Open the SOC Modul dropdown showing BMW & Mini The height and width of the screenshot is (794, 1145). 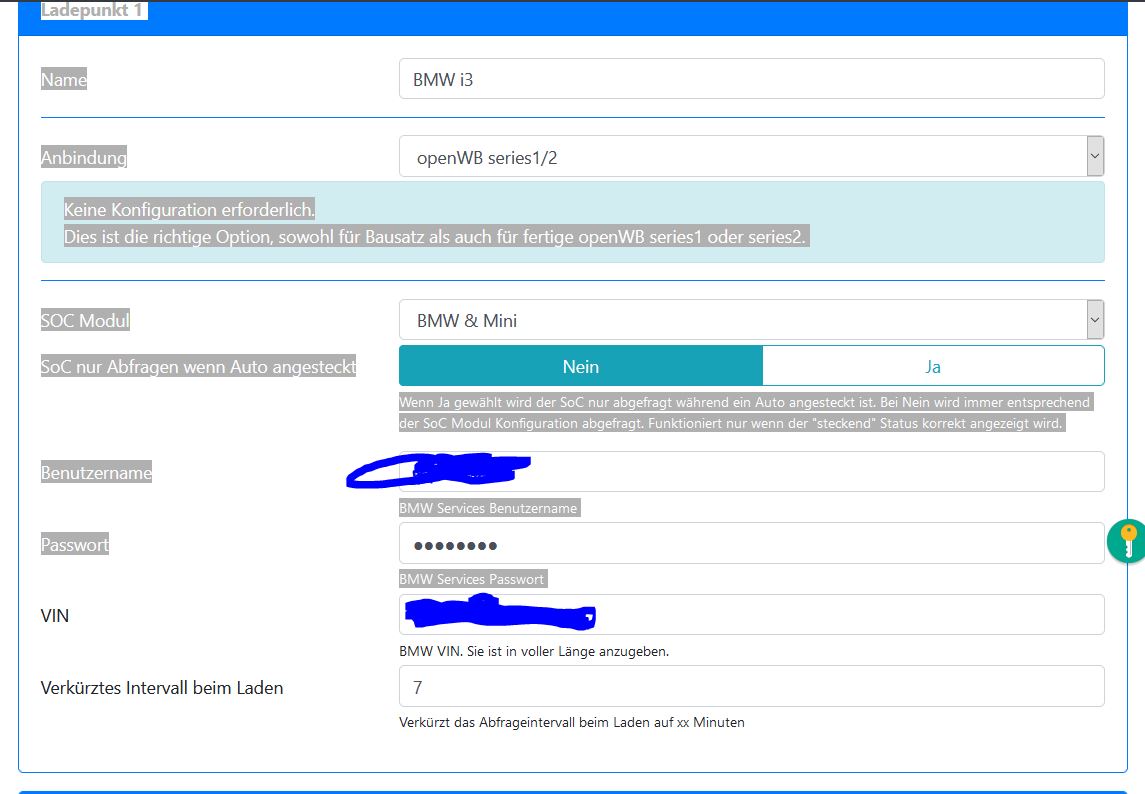pos(751,320)
